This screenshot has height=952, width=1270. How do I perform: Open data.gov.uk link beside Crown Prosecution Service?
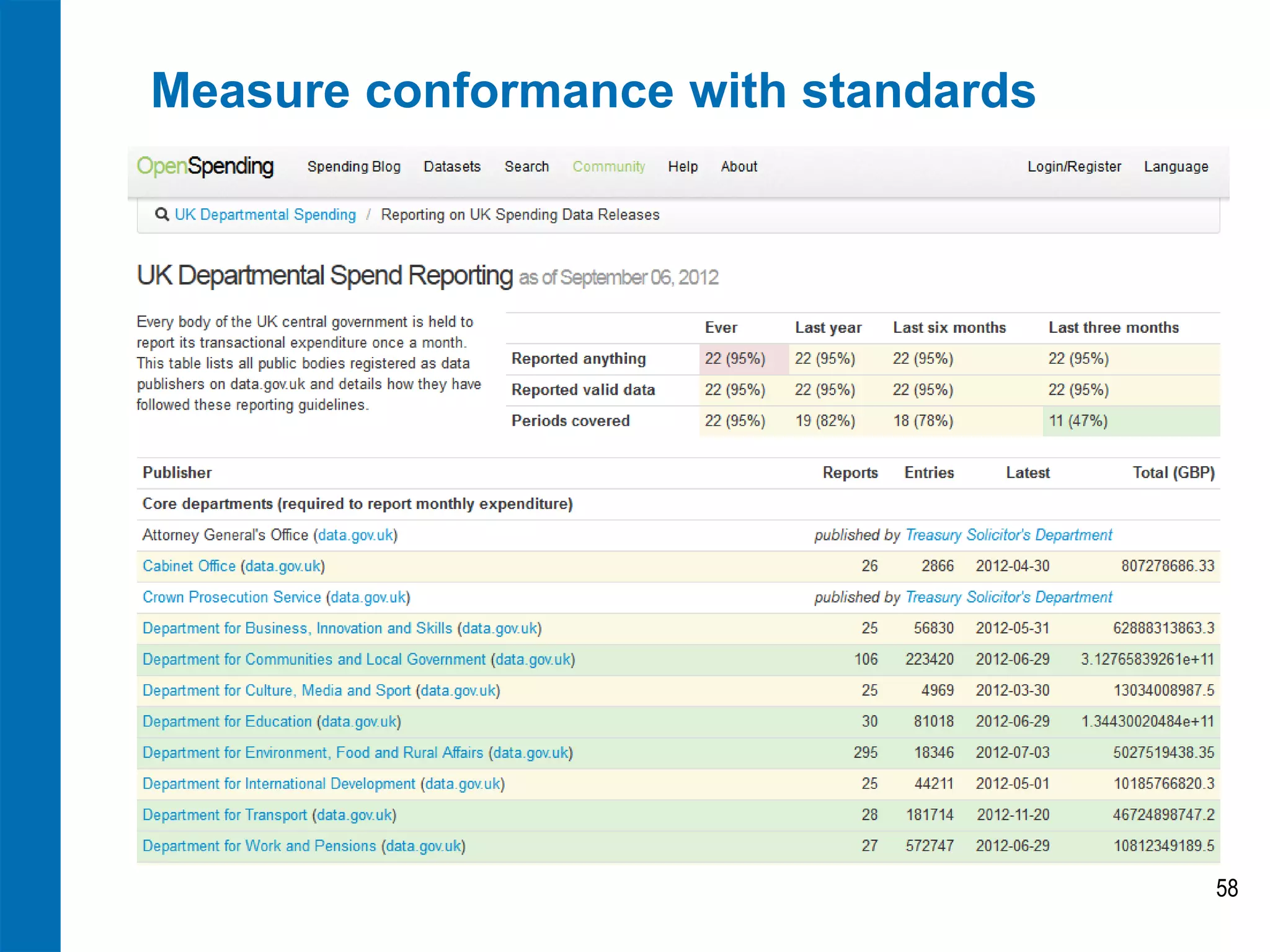(368, 597)
